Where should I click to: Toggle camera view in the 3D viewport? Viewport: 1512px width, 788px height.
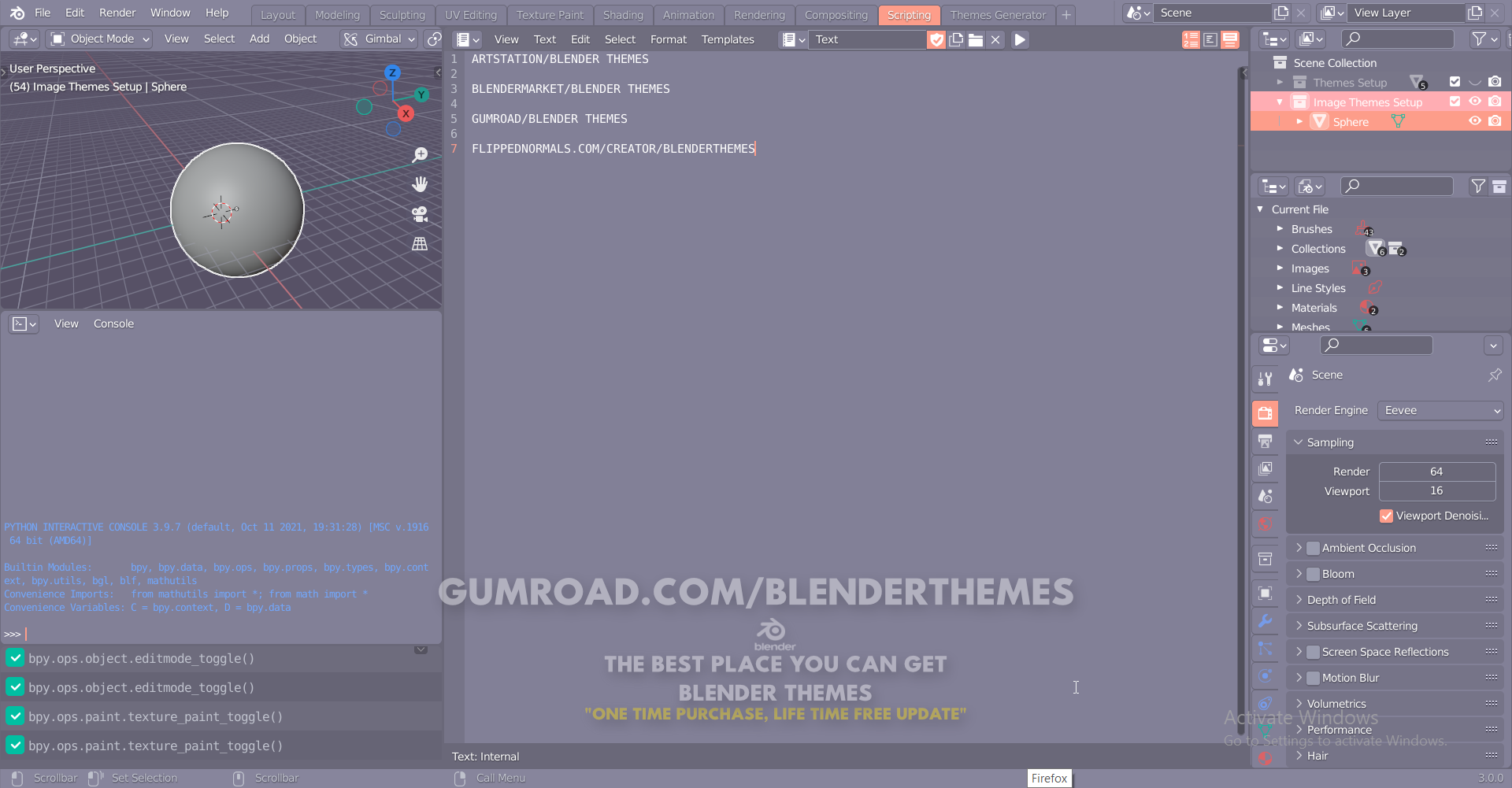coord(421,214)
